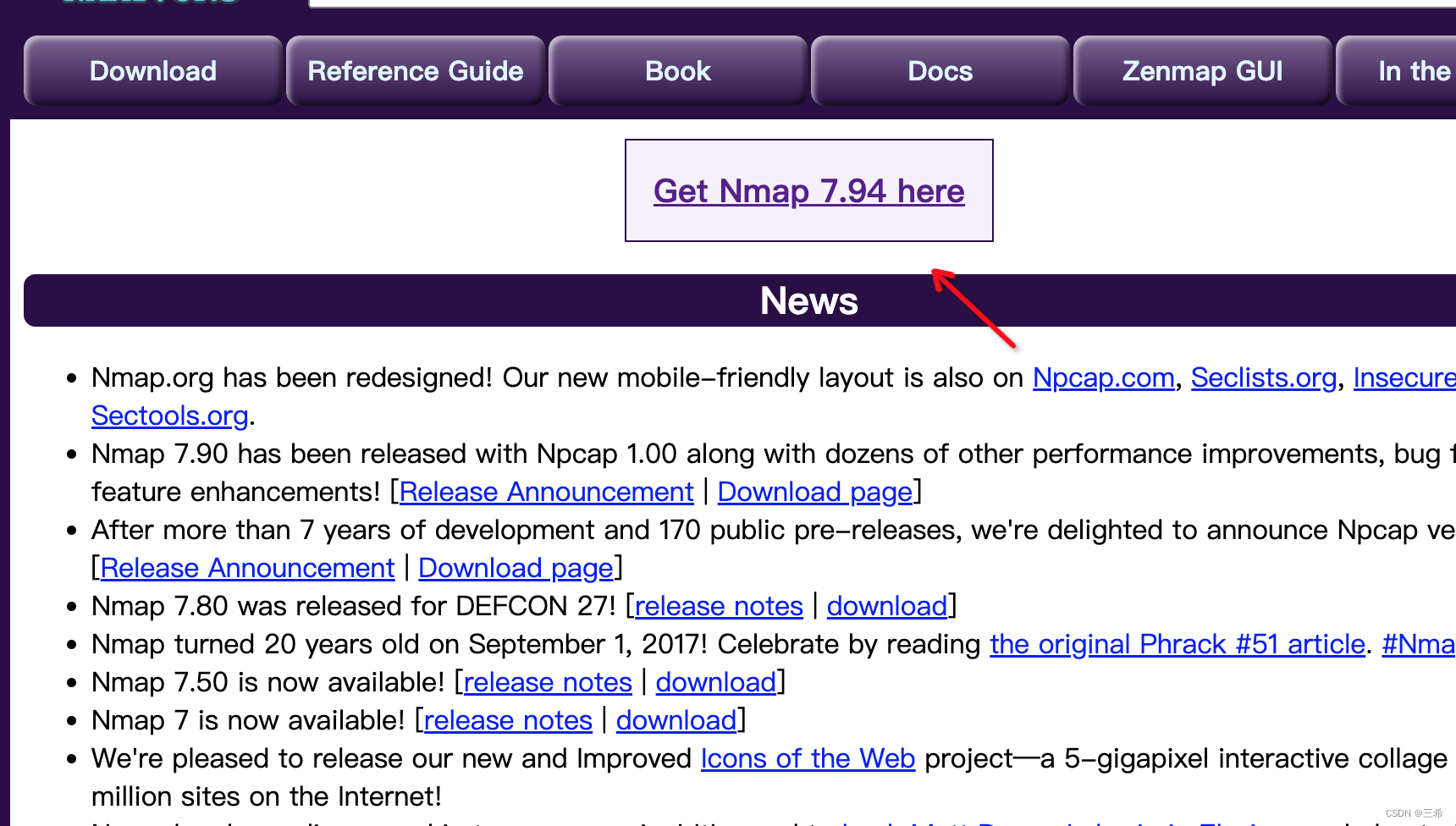Click Nmap 7.80 download link

(887, 606)
